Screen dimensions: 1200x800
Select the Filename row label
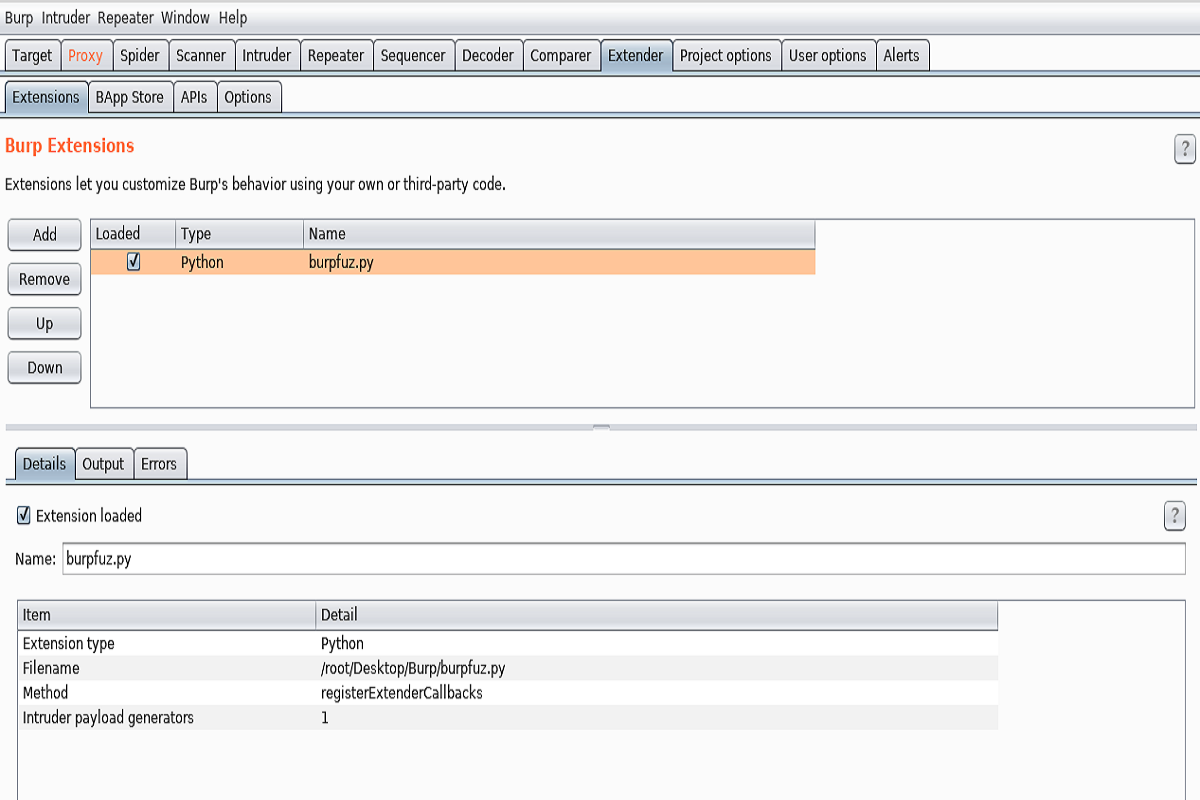[51, 668]
